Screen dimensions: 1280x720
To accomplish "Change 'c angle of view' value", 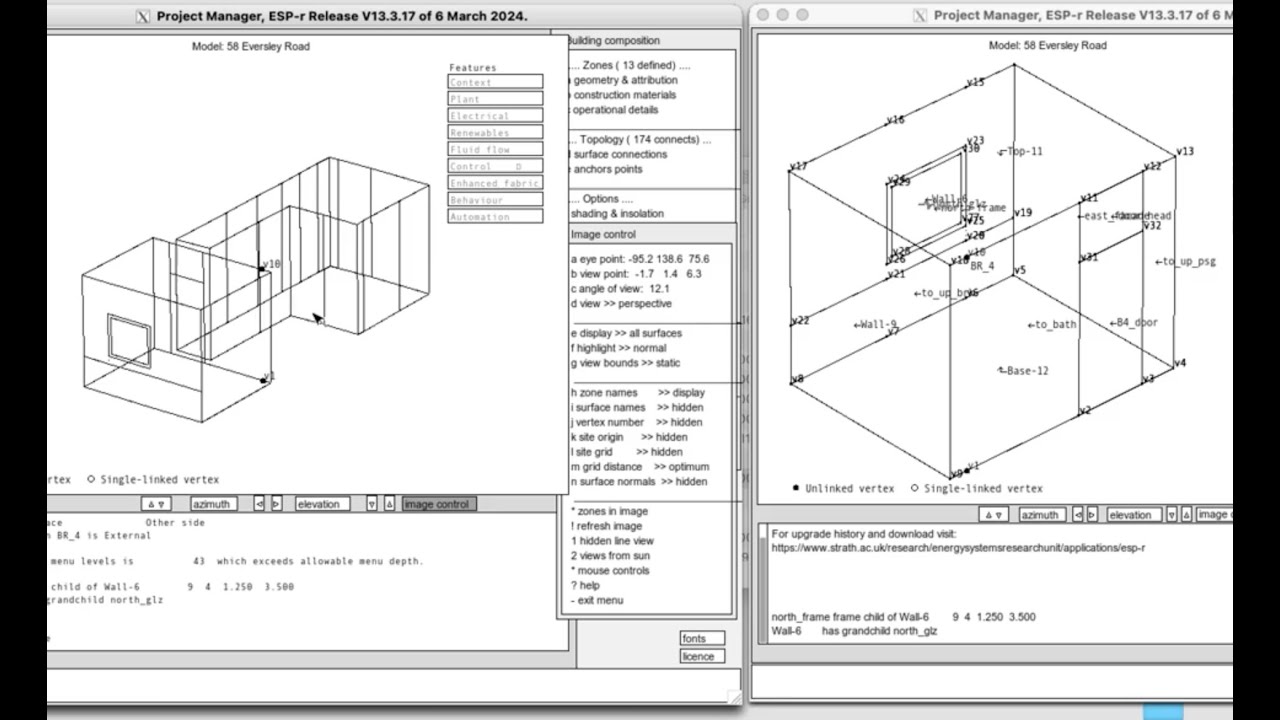I will pyautogui.click(x=620, y=289).
